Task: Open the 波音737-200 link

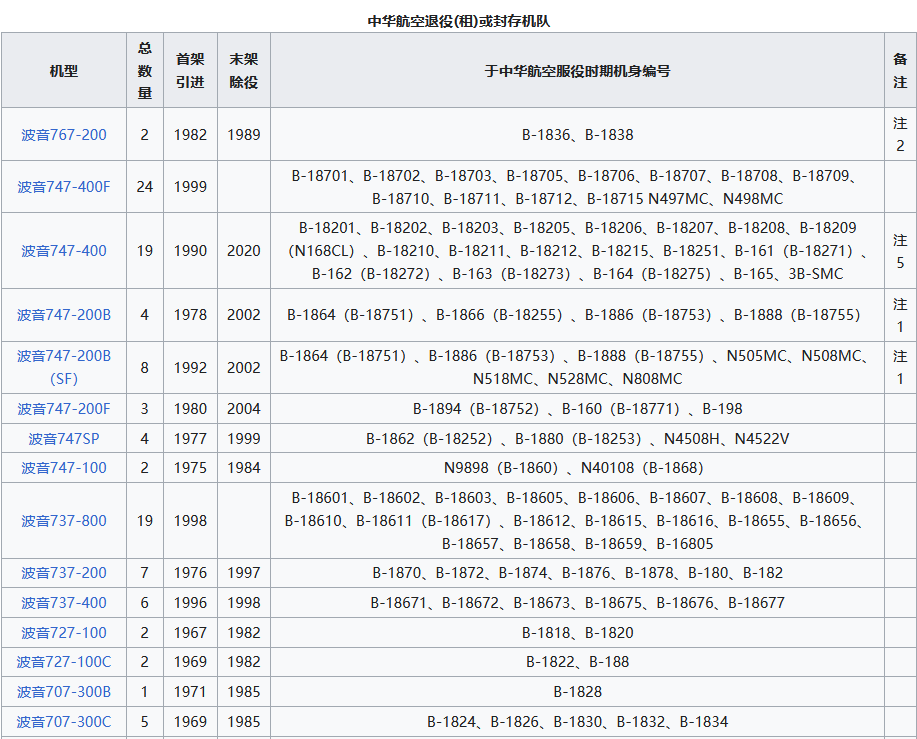Action: [x=64, y=572]
